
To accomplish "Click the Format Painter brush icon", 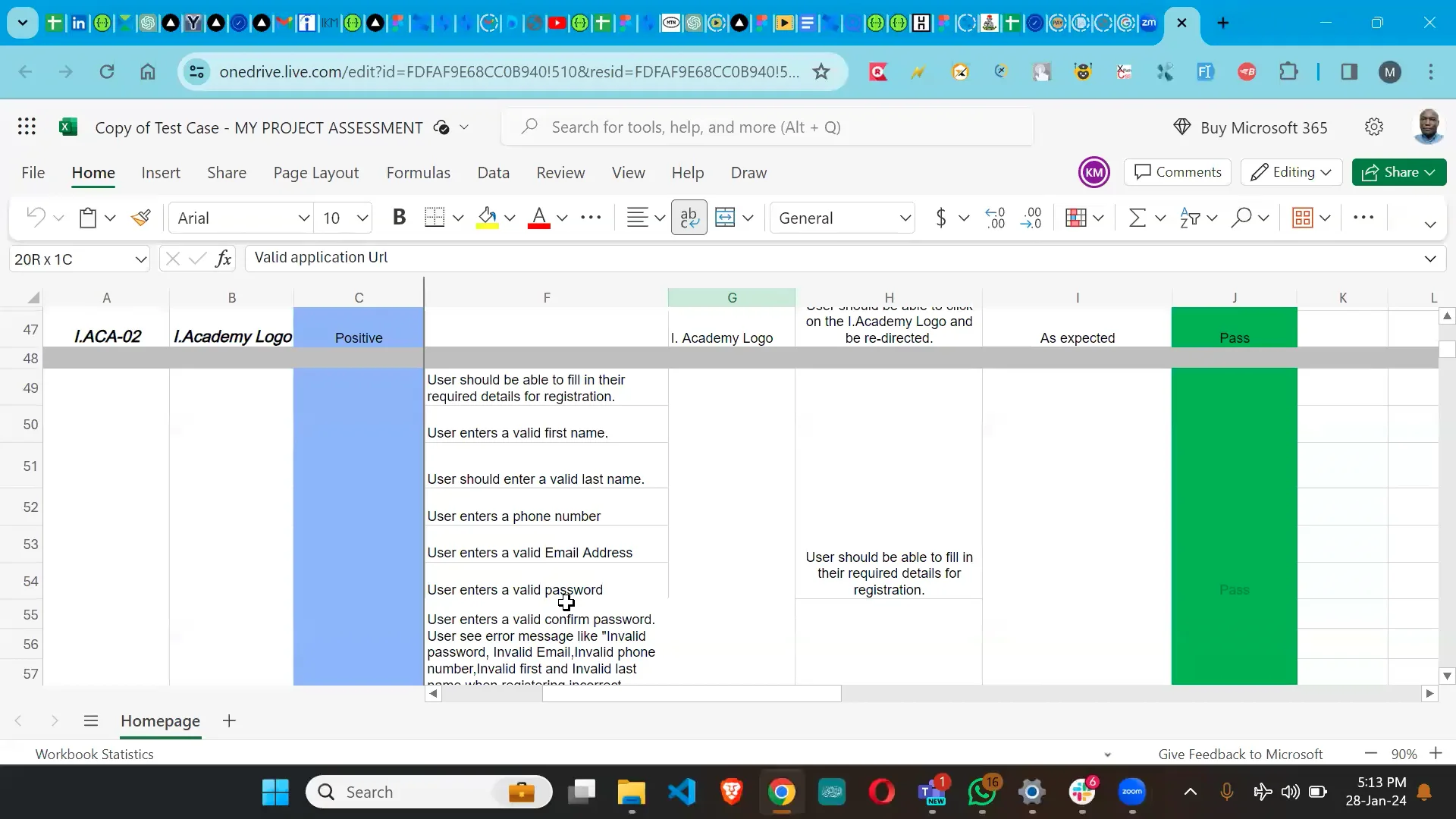I will (x=141, y=218).
